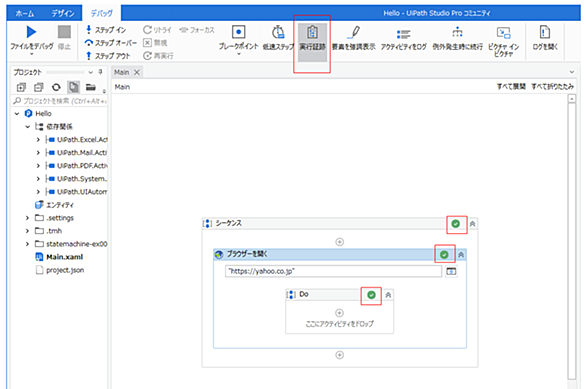Expand the .tmh folder
This screenshot has width=586, height=389.
tap(27, 231)
